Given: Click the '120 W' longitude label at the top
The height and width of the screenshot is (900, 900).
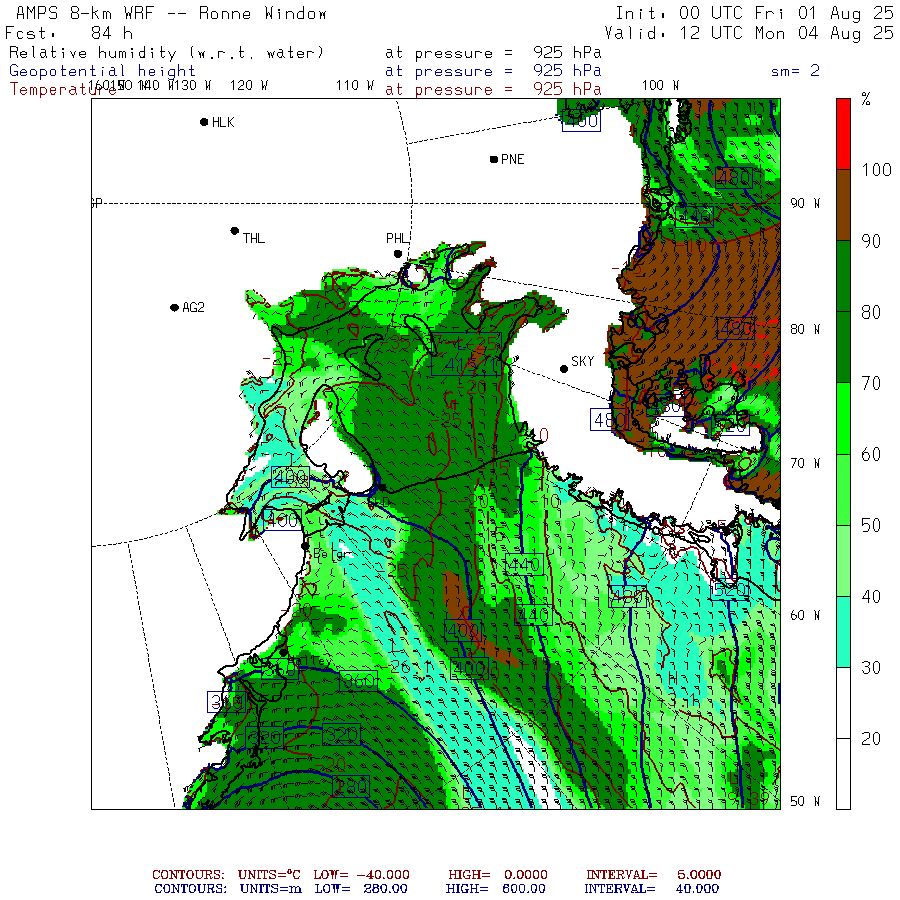Looking at the screenshot, I should 249,86.
